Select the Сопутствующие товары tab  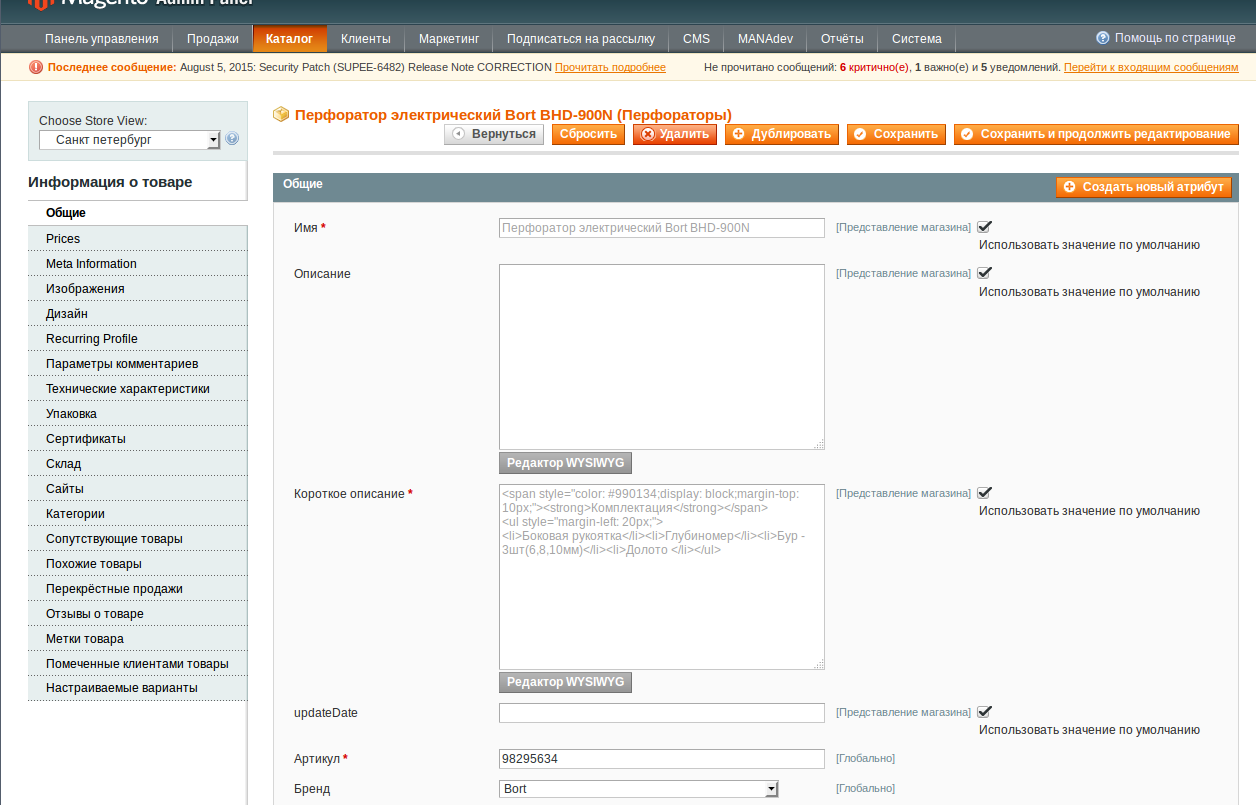pos(137,538)
